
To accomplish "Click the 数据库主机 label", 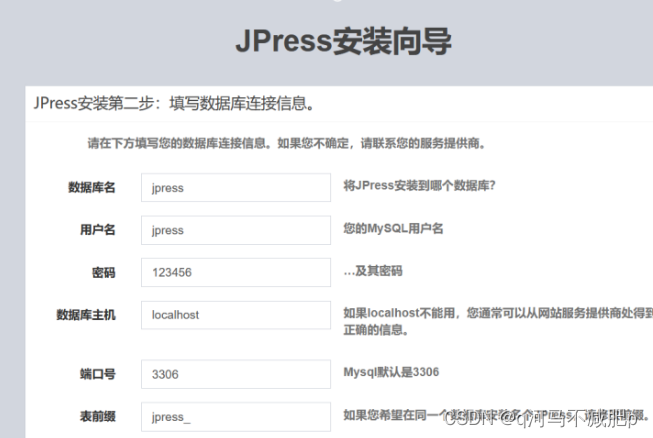I will (x=86, y=314).
